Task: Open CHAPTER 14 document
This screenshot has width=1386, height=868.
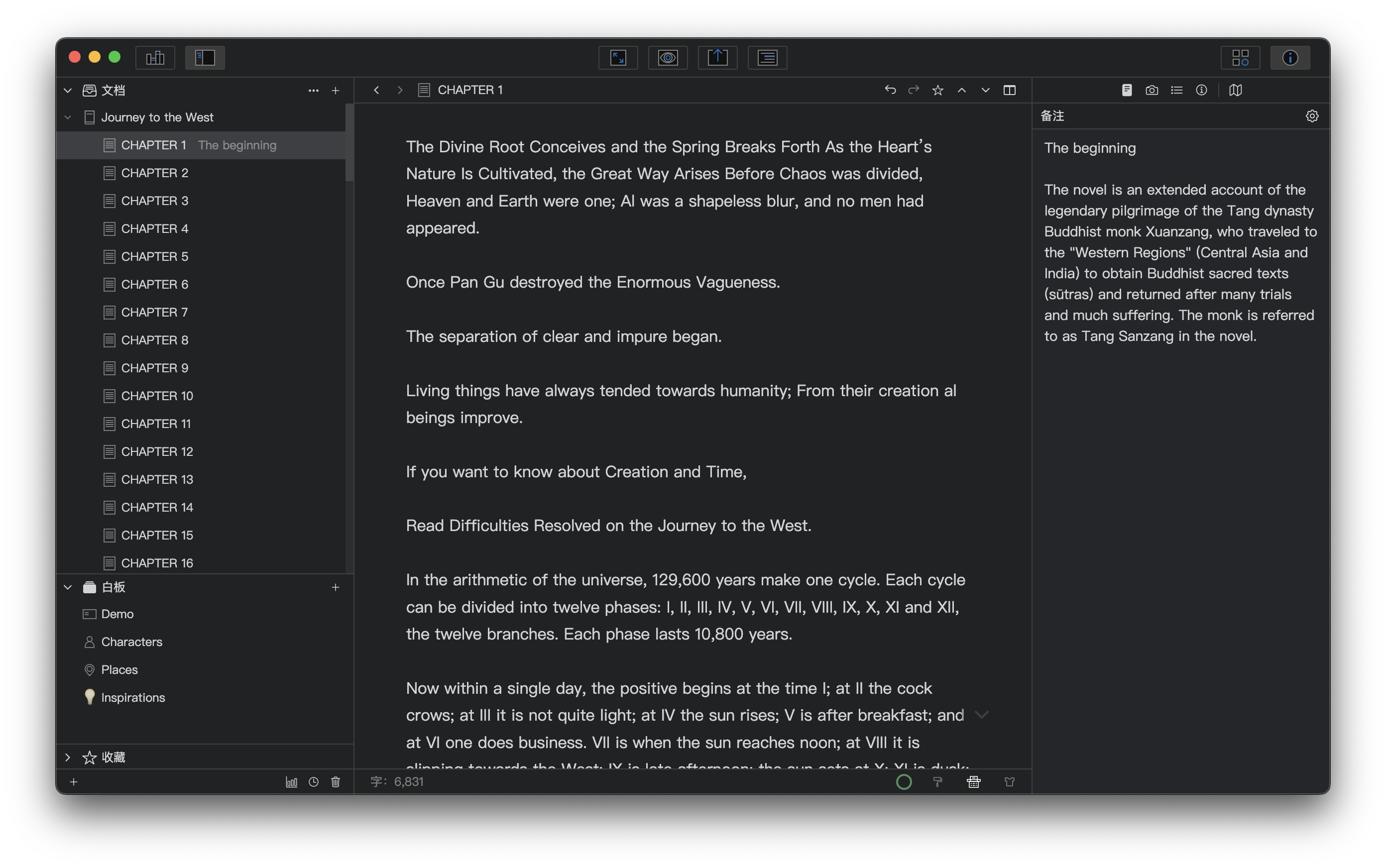Action: click(x=201, y=507)
